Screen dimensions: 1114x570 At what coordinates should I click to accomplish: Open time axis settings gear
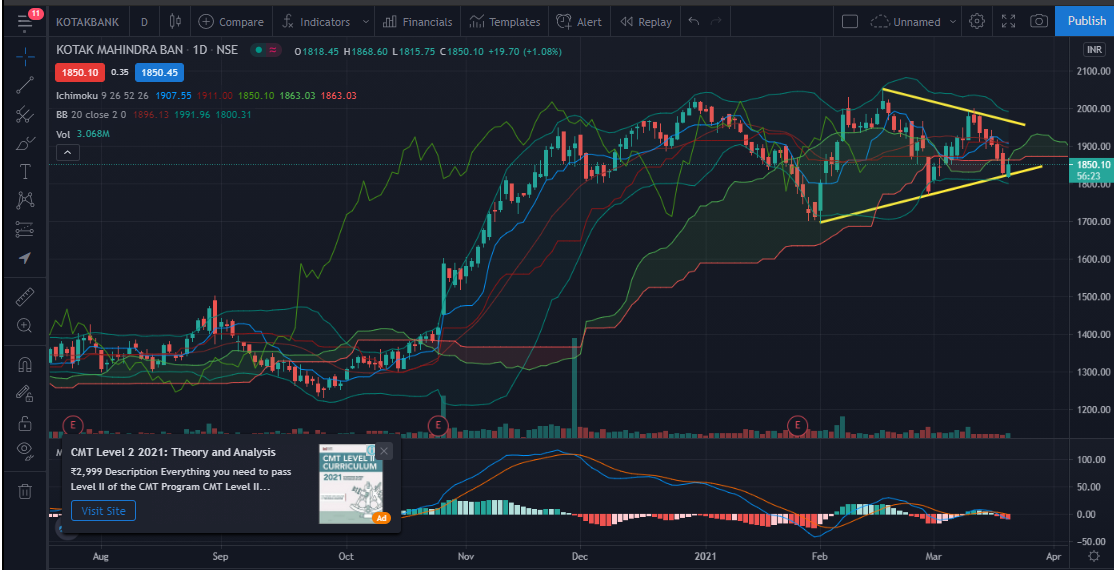pos(1093,556)
